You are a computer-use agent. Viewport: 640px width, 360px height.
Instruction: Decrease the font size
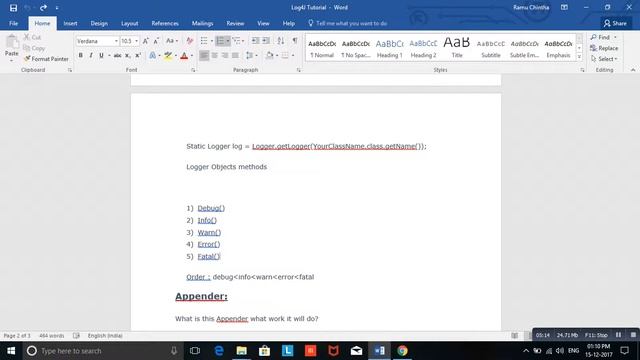(x=156, y=41)
